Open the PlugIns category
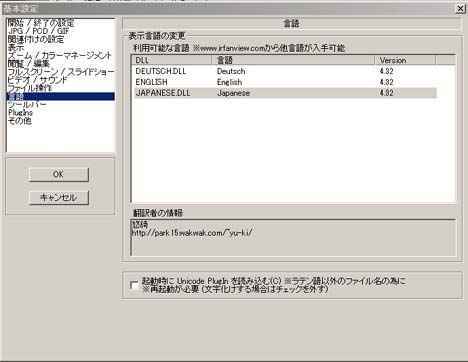Screen dimensions: 468x362 [20, 112]
